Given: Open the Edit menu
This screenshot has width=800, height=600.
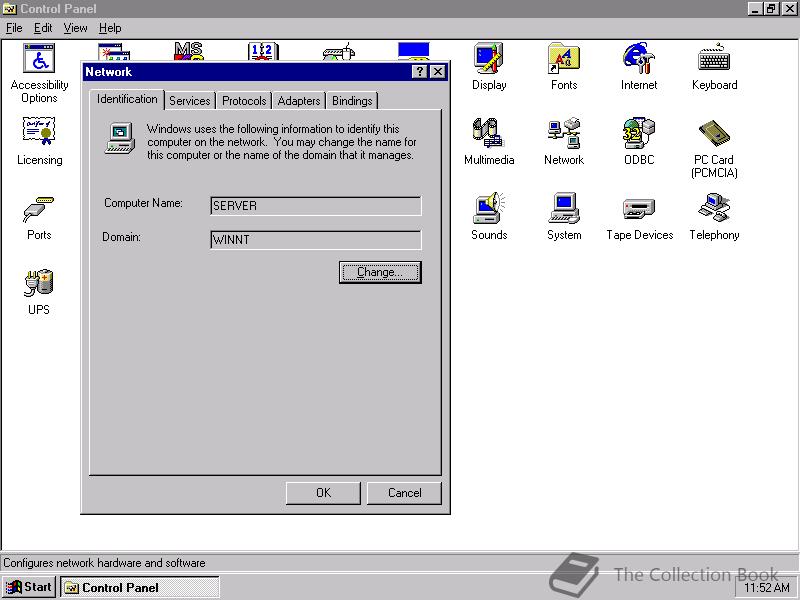Looking at the screenshot, I should tap(43, 28).
